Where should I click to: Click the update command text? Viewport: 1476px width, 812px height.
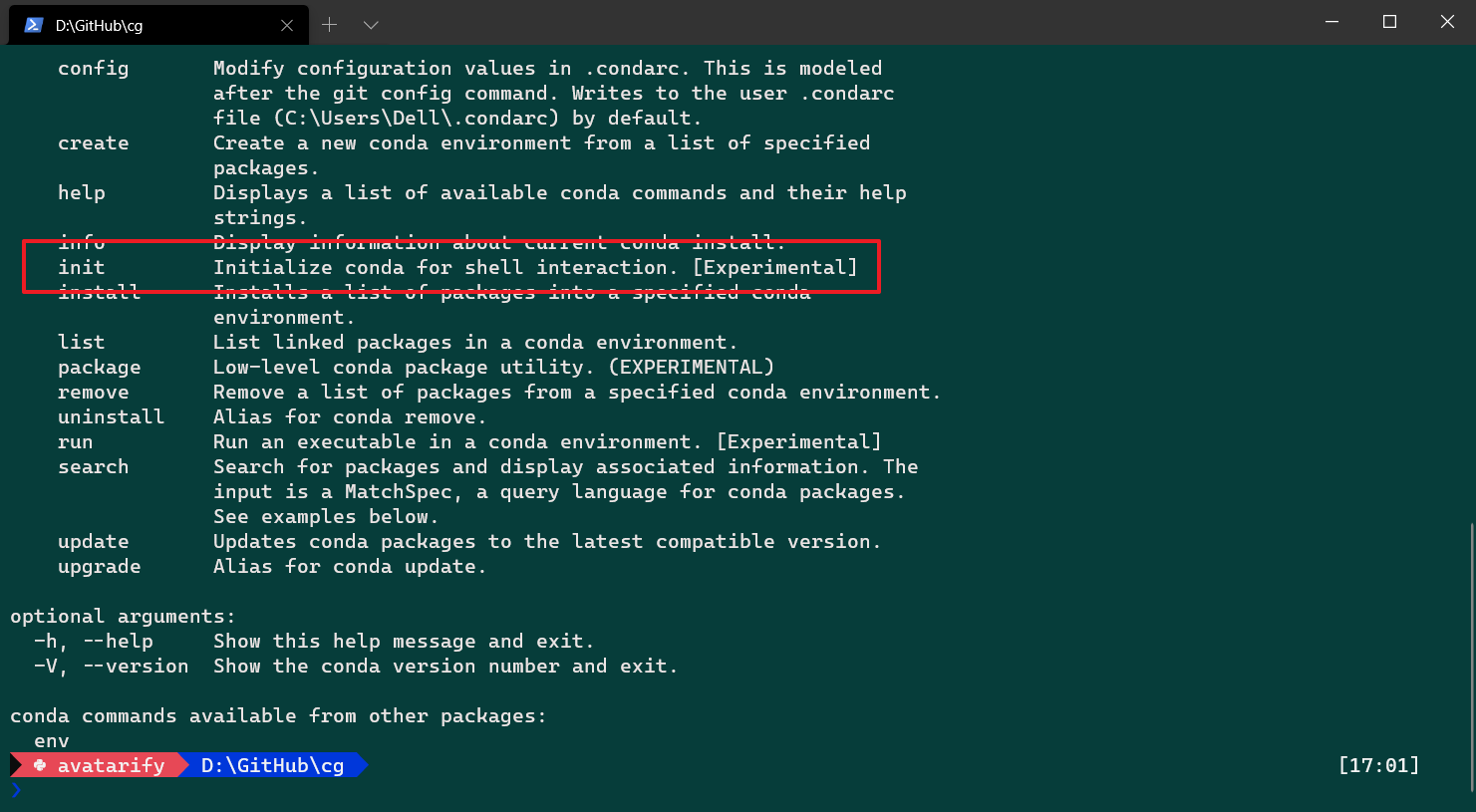point(93,541)
